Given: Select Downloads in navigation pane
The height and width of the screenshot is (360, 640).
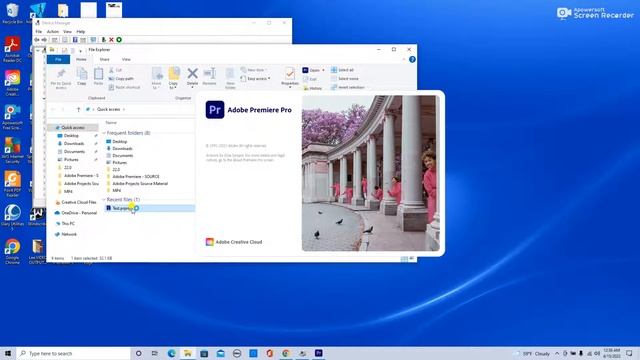Looking at the screenshot, I should click(74, 144).
